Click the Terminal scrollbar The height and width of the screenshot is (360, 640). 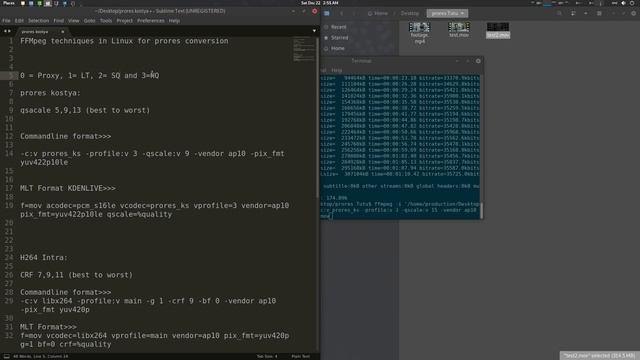pos(482,210)
